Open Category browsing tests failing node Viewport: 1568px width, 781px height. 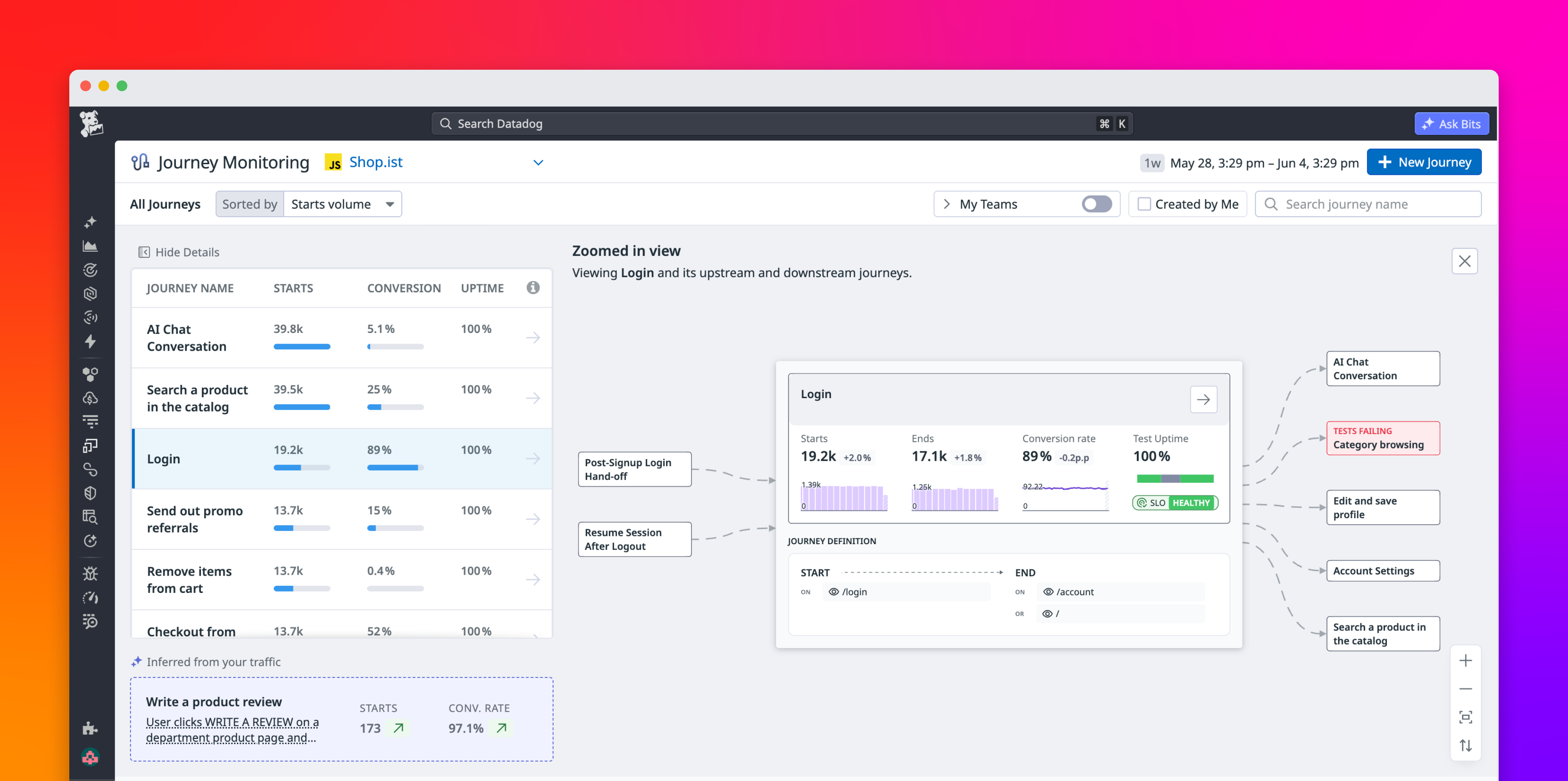click(x=1382, y=438)
